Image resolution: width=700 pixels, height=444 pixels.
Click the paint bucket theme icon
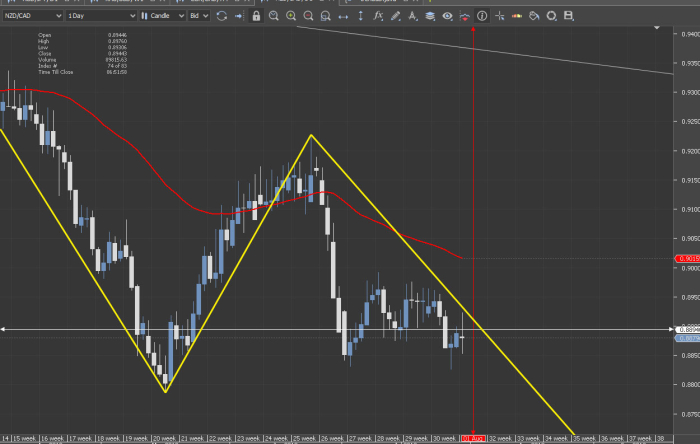[x=534, y=16]
